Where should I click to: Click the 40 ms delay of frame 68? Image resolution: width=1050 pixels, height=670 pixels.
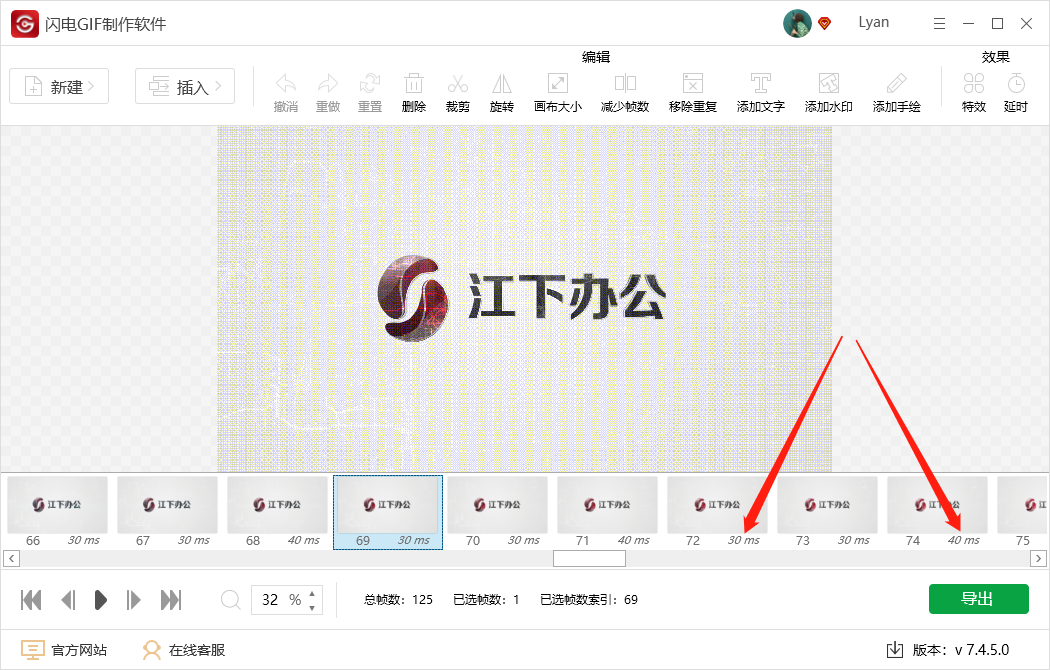tap(304, 540)
